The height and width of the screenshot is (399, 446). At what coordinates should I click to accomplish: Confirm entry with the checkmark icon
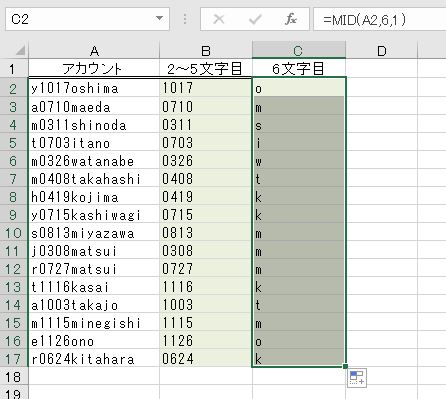255,19
